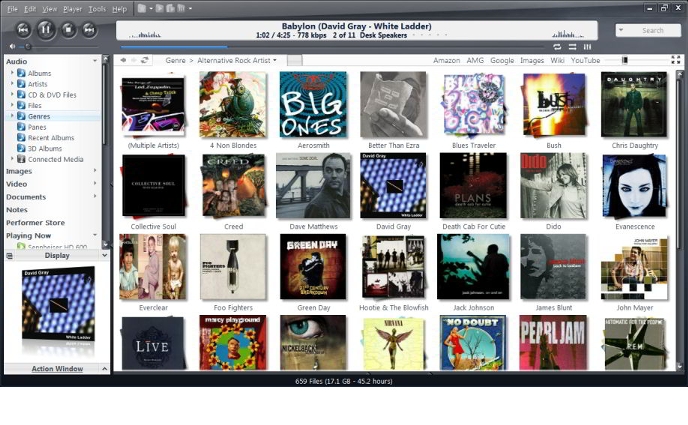Toggle the equalizer/DSP button
The height and width of the screenshot is (425, 688).
[587, 46]
